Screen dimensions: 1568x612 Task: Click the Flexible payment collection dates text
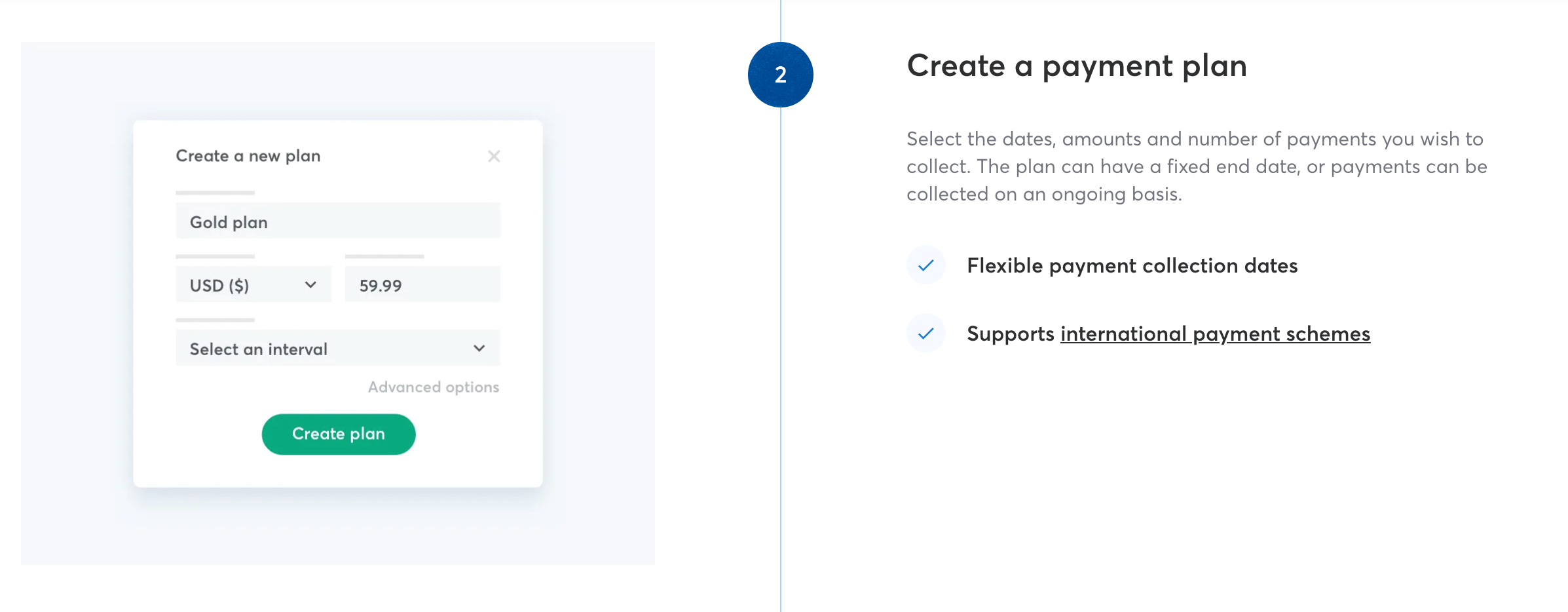click(x=1132, y=266)
